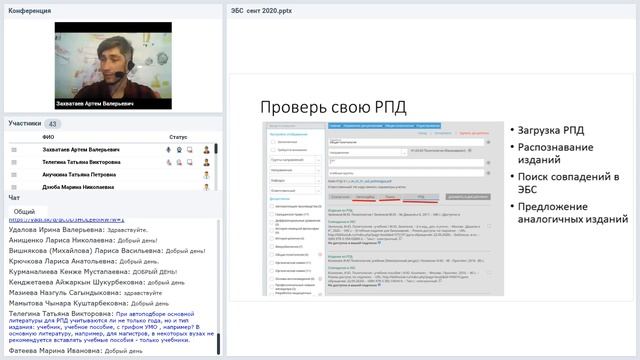Click the ФИО column header
640x360 pixels.
click(48, 137)
